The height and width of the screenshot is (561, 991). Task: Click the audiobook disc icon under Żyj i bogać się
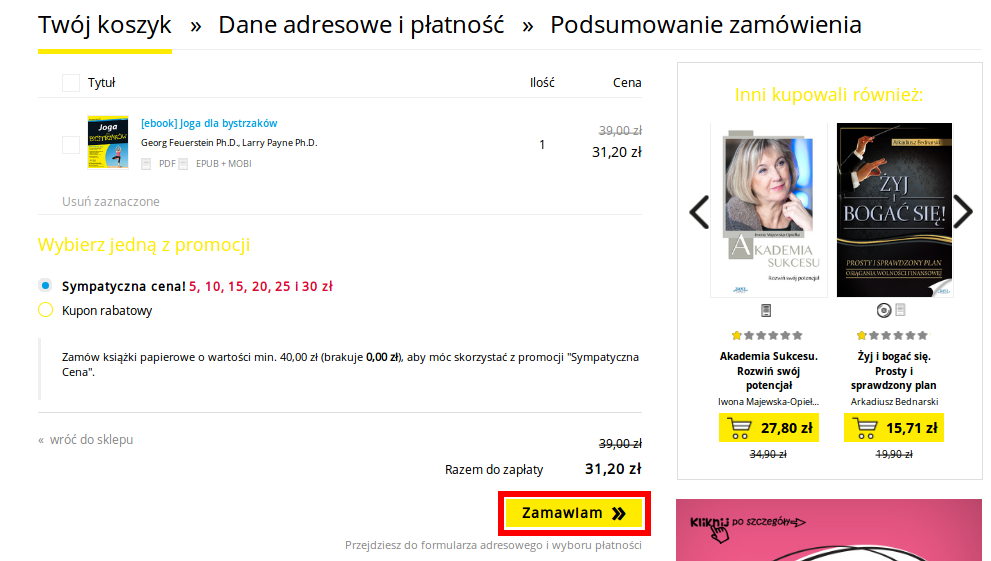[884, 310]
